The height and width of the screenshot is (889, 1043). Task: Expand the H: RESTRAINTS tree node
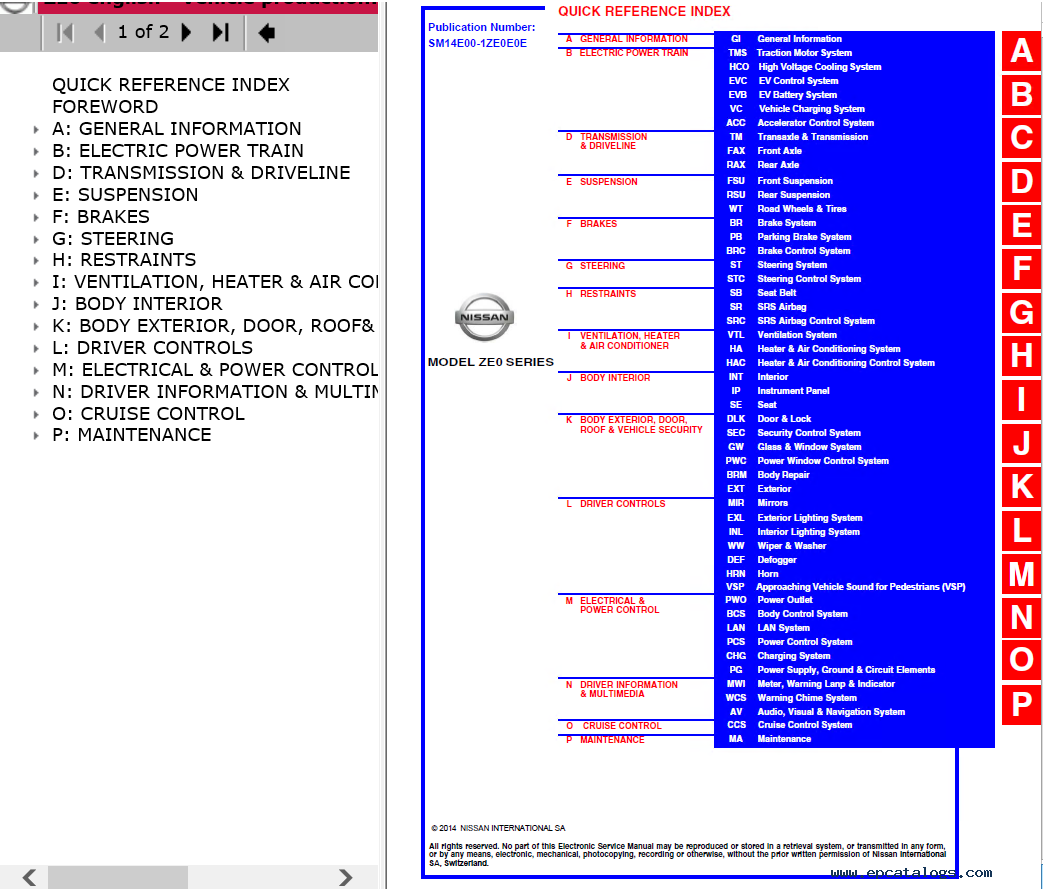click(36, 260)
